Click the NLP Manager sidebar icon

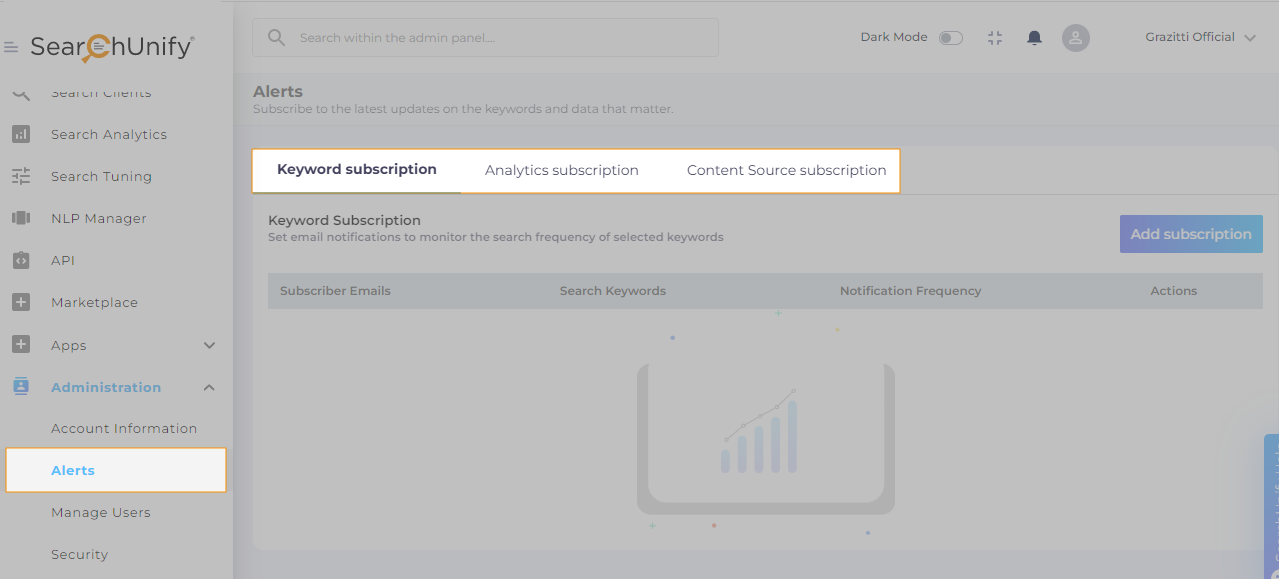(21, 218)
